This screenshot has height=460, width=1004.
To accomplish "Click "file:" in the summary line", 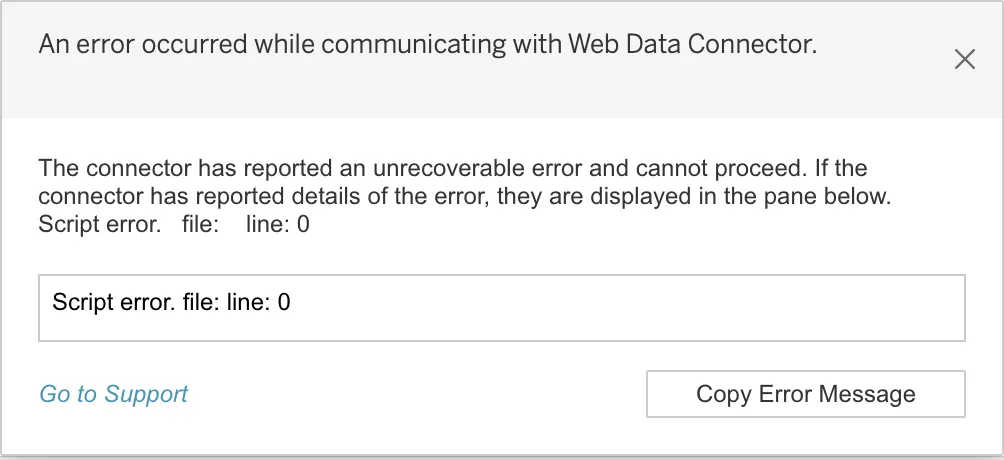I will [x=200, y=225].
